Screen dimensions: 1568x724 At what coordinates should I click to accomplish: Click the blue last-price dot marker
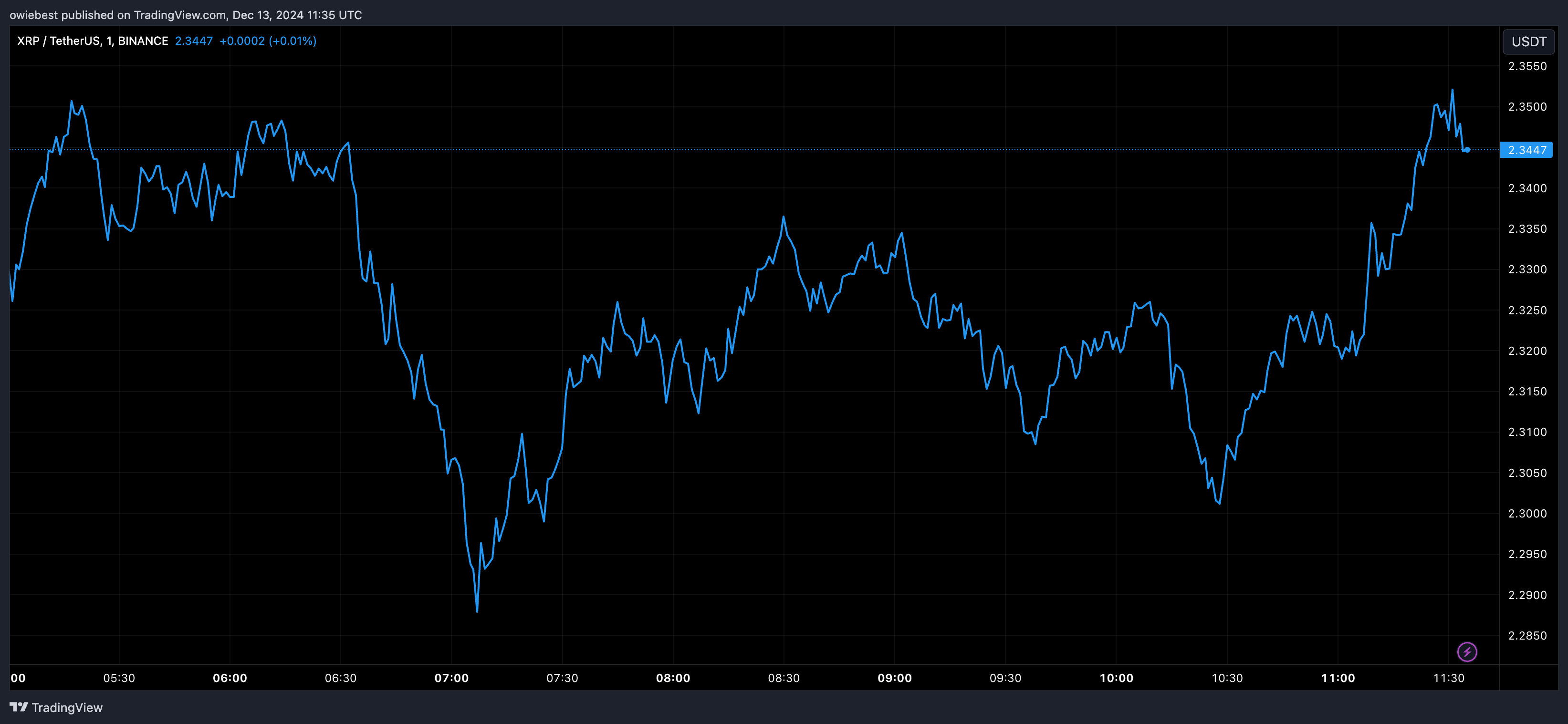point(1467,150)
